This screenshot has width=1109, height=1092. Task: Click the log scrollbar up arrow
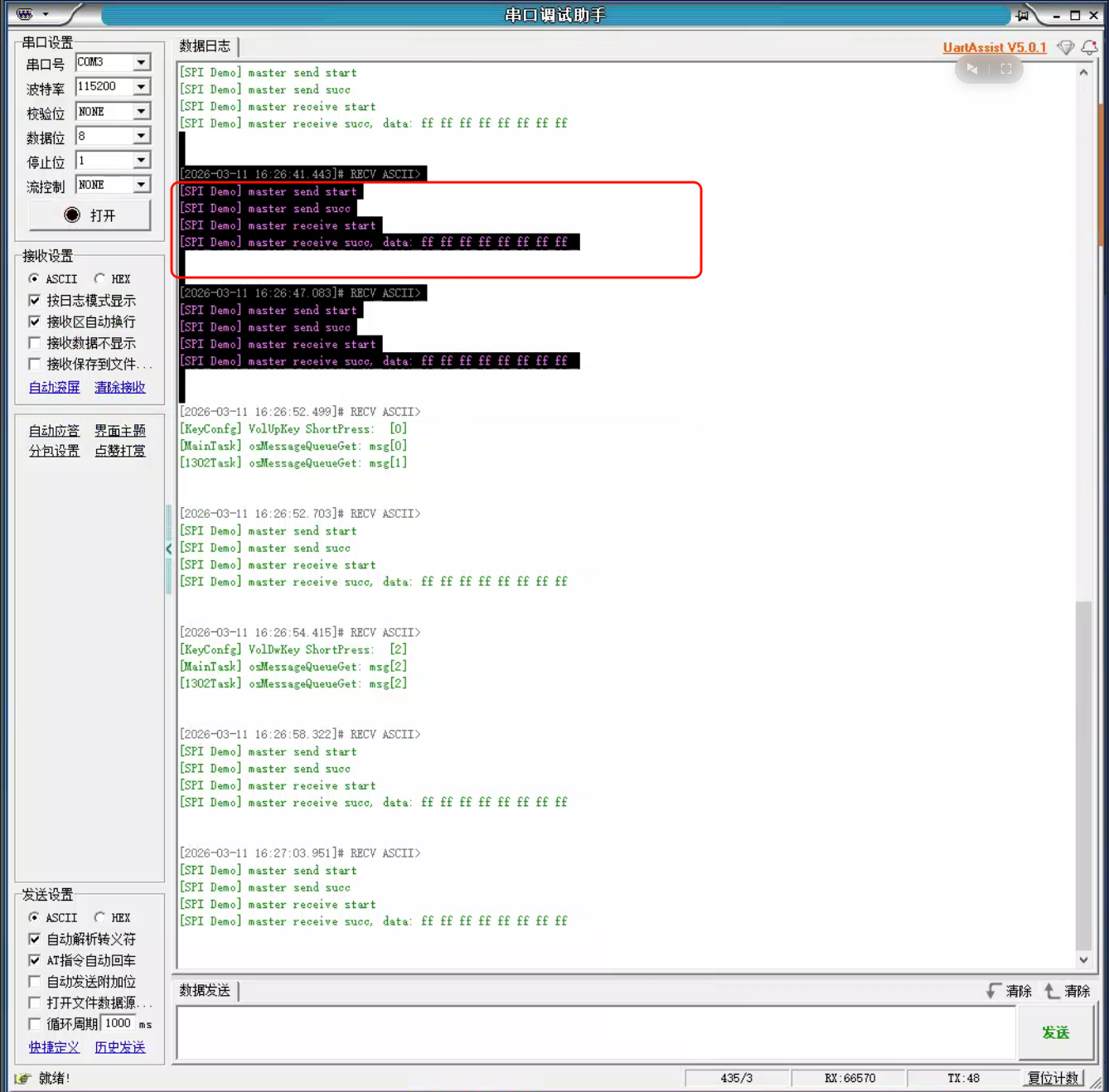(x=1083, y=72)
